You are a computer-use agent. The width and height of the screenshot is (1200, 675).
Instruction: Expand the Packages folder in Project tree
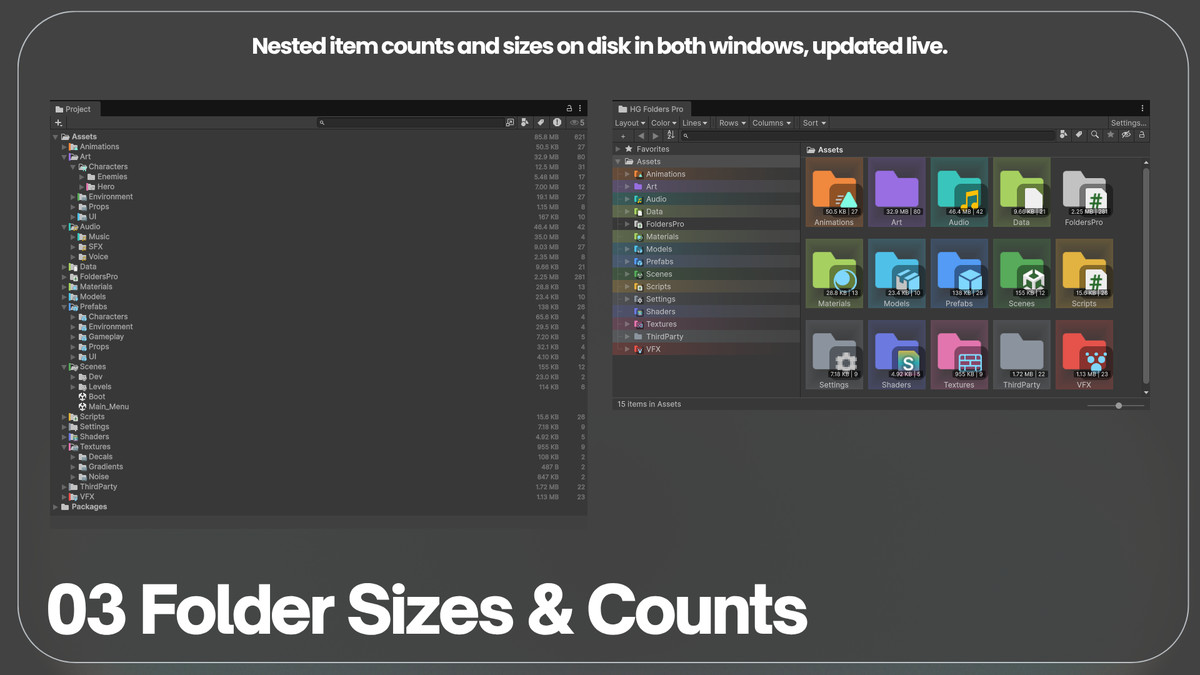point(56,507)
